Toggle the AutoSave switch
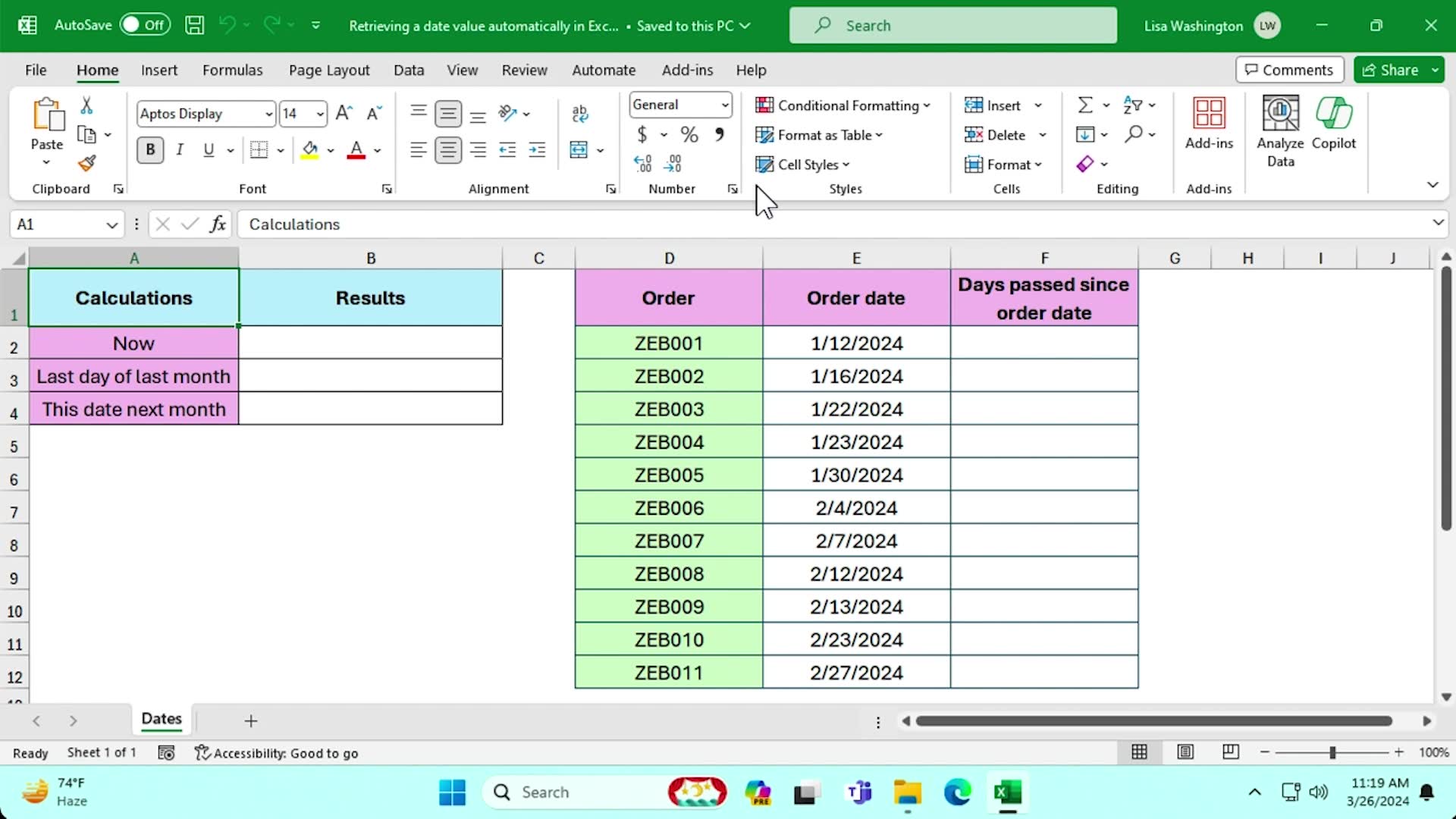Screen dimensions: 1456x819 145,25
